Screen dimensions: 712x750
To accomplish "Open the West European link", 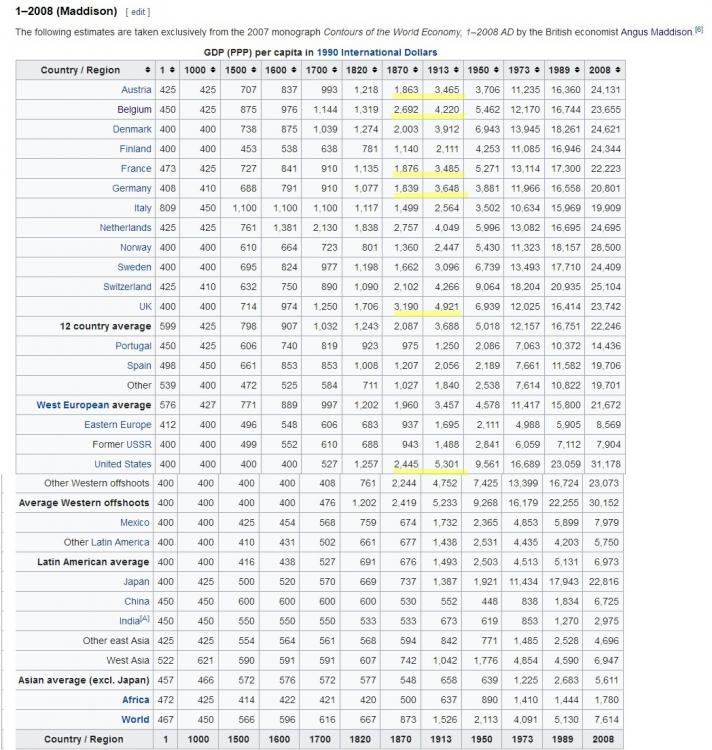I will (76, 405).
